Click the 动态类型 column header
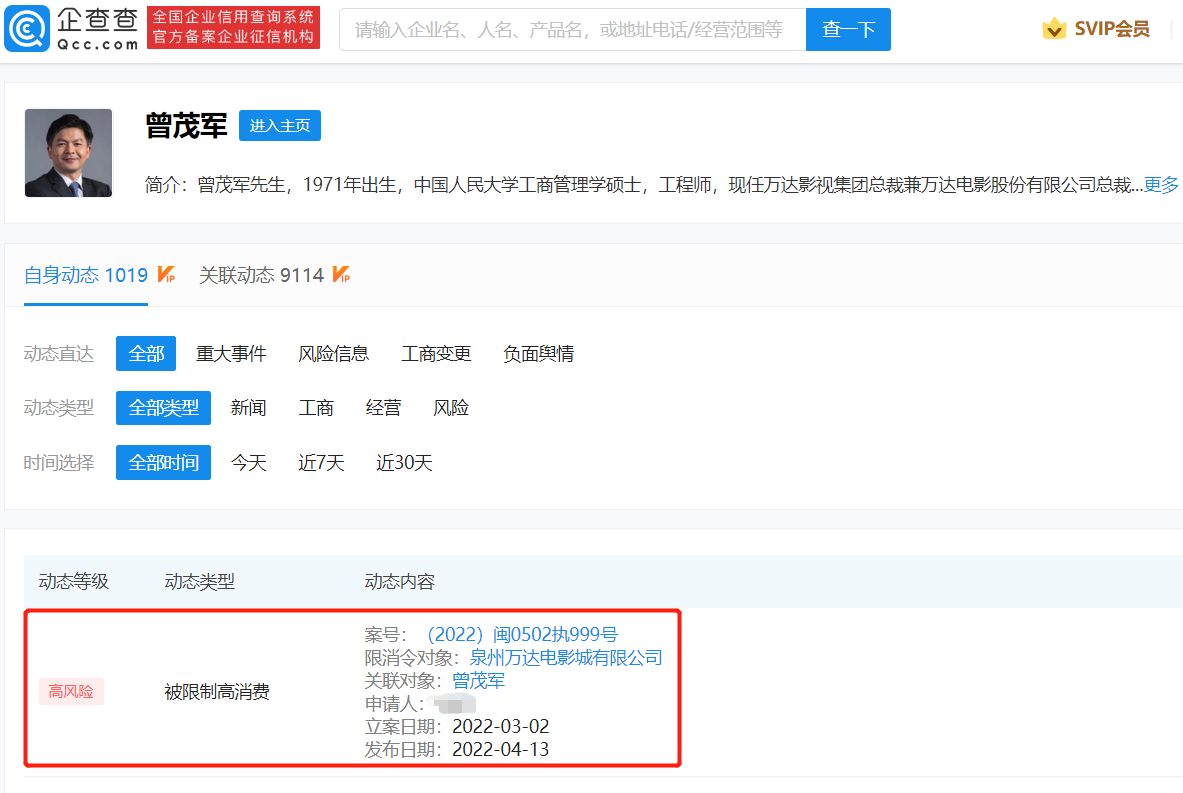Screen dimensions: 1183x793 point(200,582)
